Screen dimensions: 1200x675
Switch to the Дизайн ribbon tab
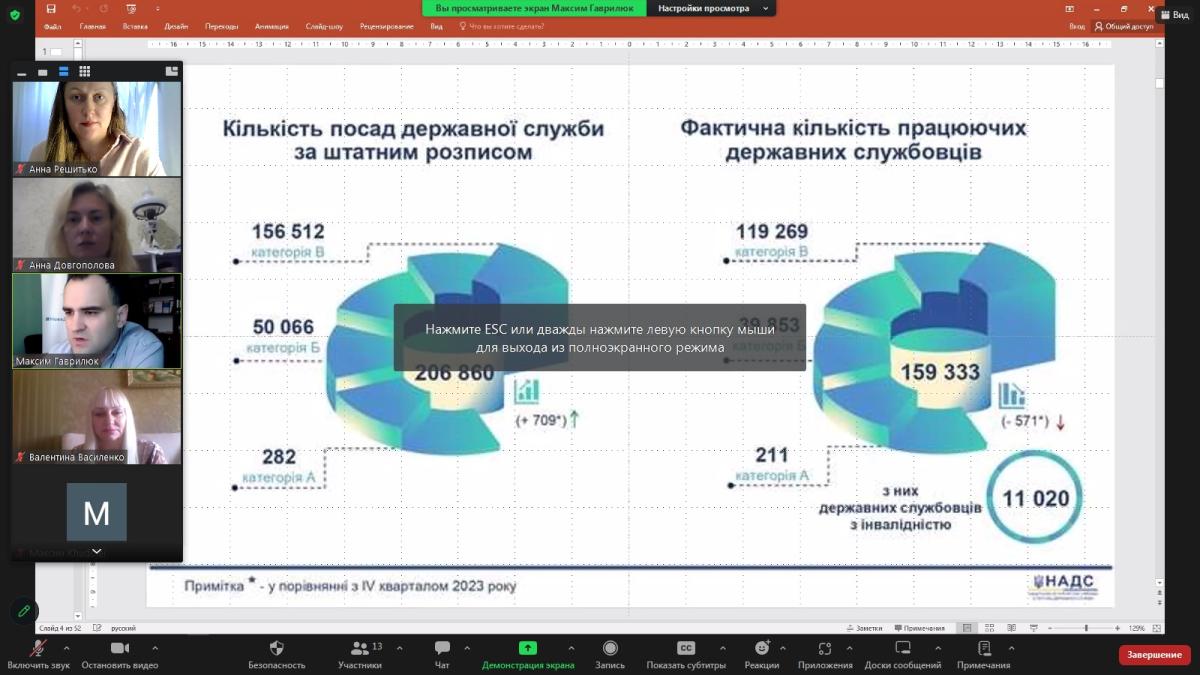click(176, 26)
